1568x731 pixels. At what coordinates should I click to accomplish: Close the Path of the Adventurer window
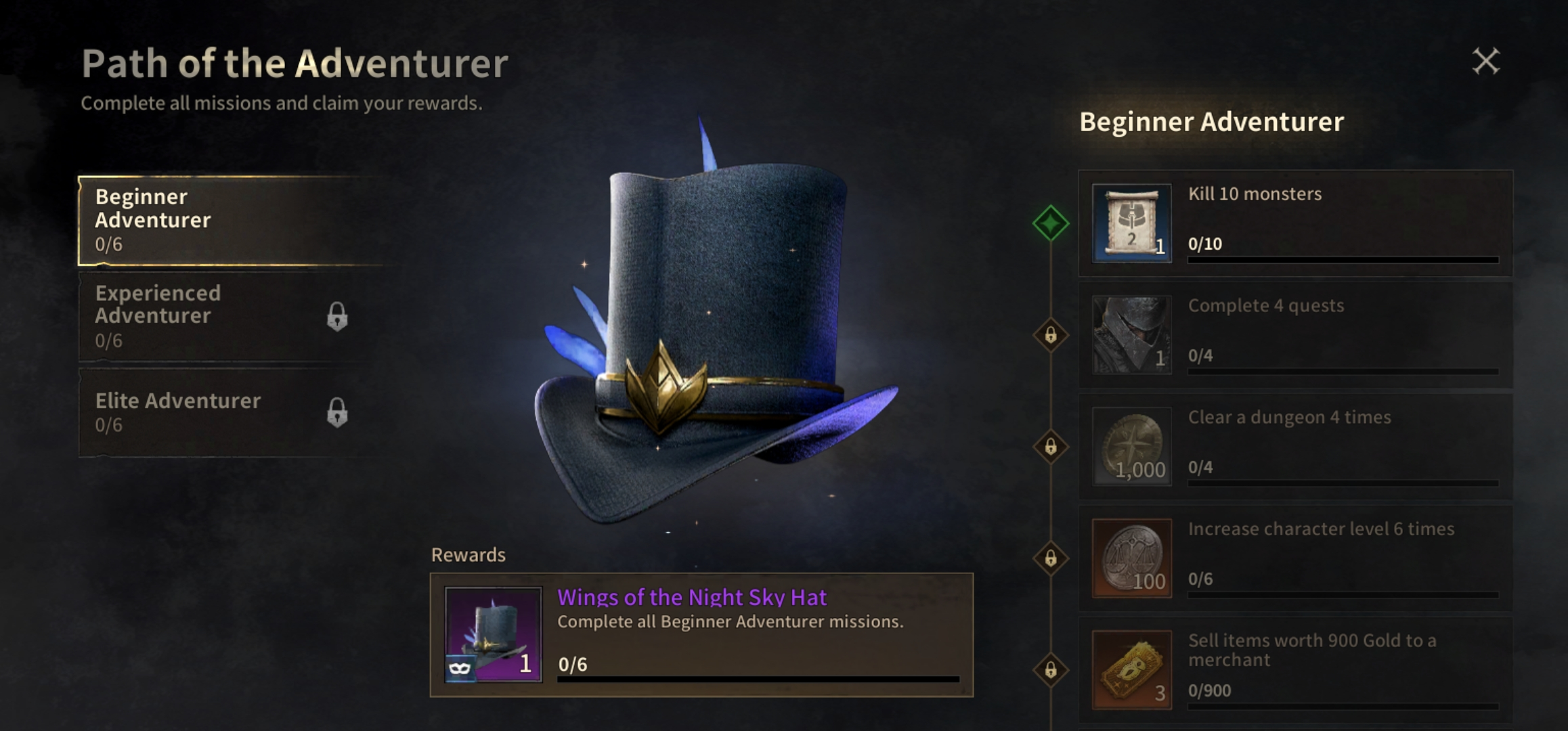point(1486,61)
